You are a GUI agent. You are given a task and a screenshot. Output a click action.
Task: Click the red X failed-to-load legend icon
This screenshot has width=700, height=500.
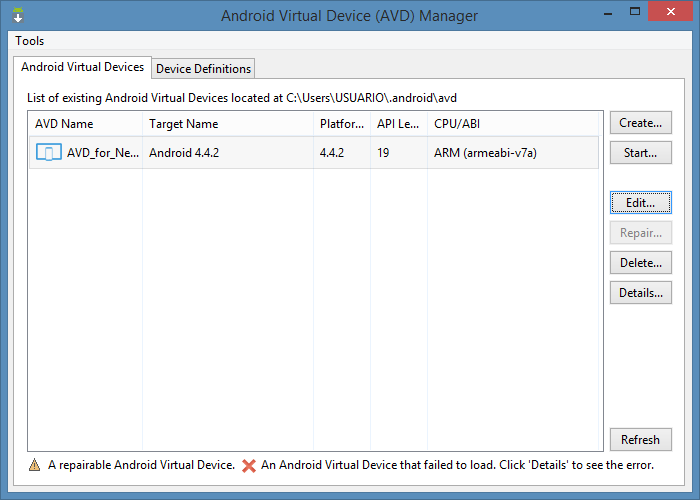tap(249, 466)
